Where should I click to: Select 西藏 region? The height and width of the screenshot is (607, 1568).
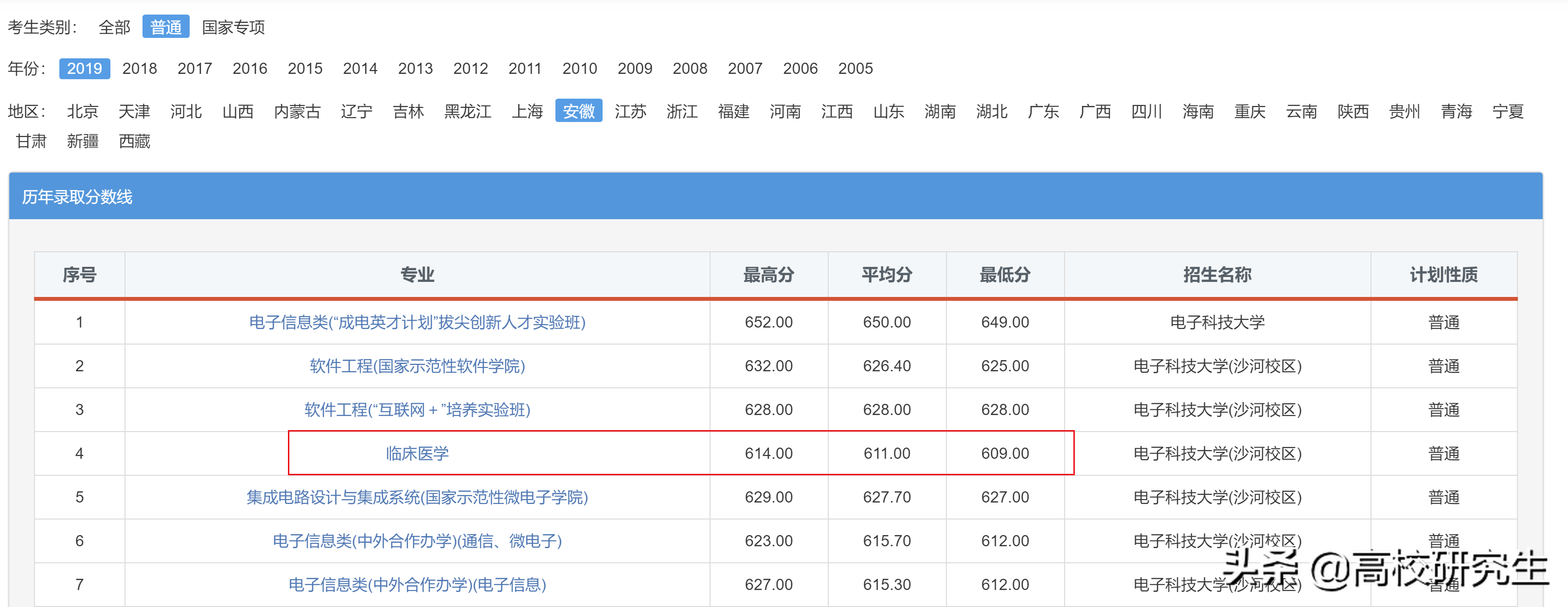(135, 141)
